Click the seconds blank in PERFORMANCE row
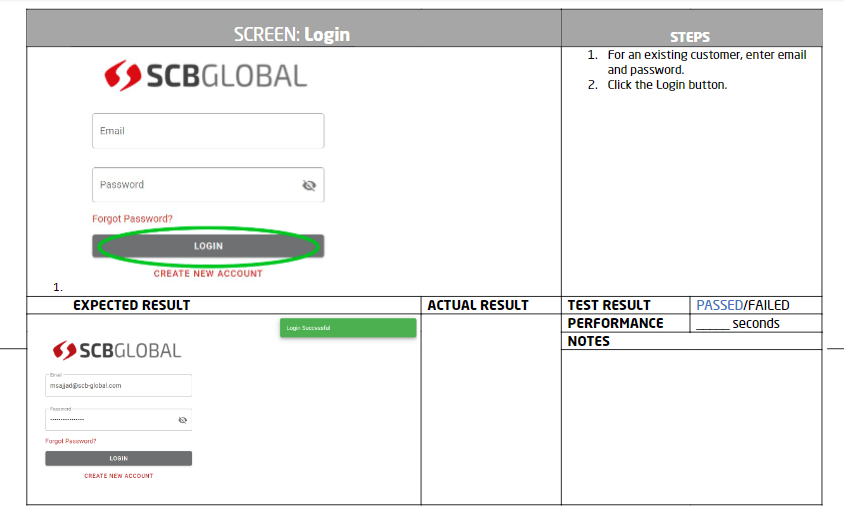This screenshot has width=844, height=520. click(x=713, y=324)
